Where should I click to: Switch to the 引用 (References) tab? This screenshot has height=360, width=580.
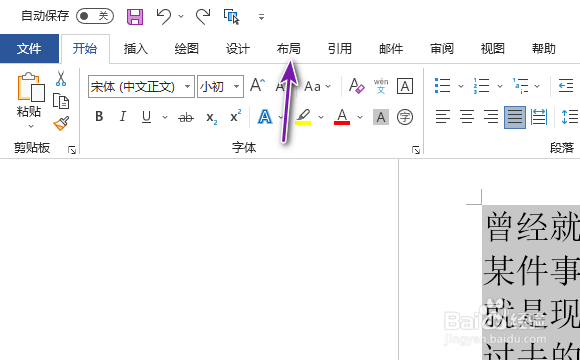(340, 48)
